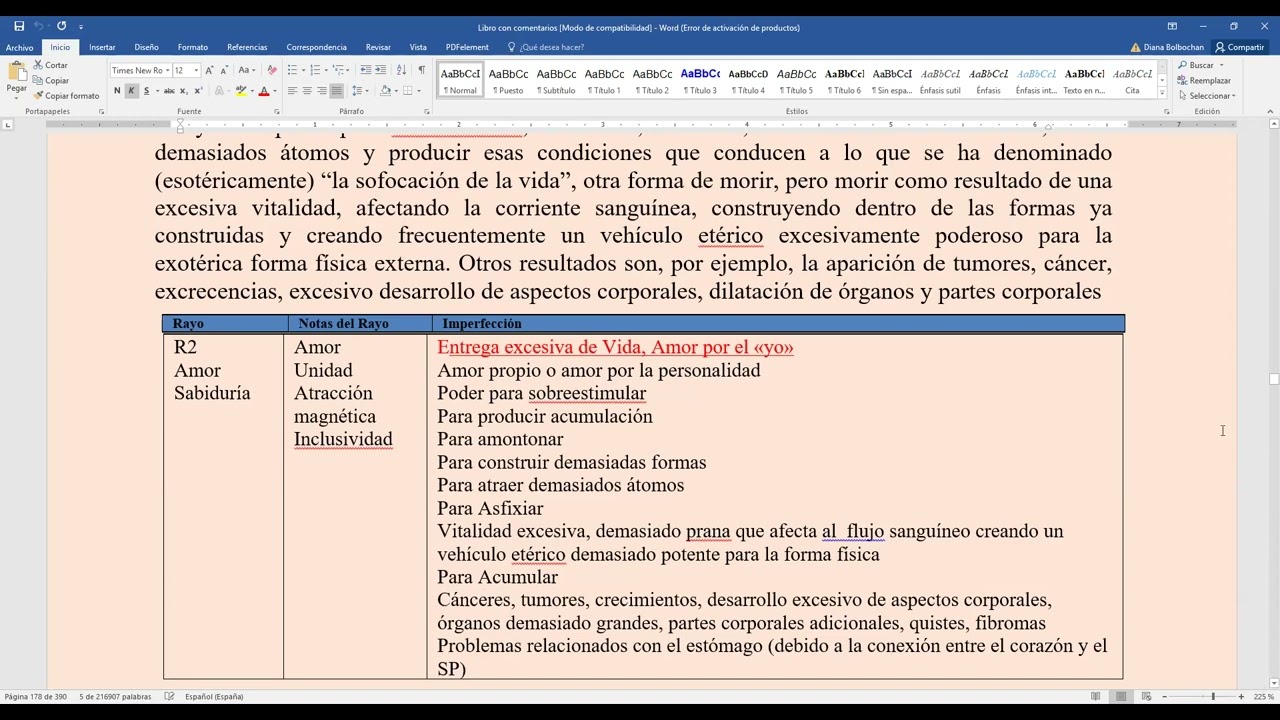Click the Save icon in quick access toolbar
The width and height of the screenshot is (1280, 720).
click(x=19, y=26)
